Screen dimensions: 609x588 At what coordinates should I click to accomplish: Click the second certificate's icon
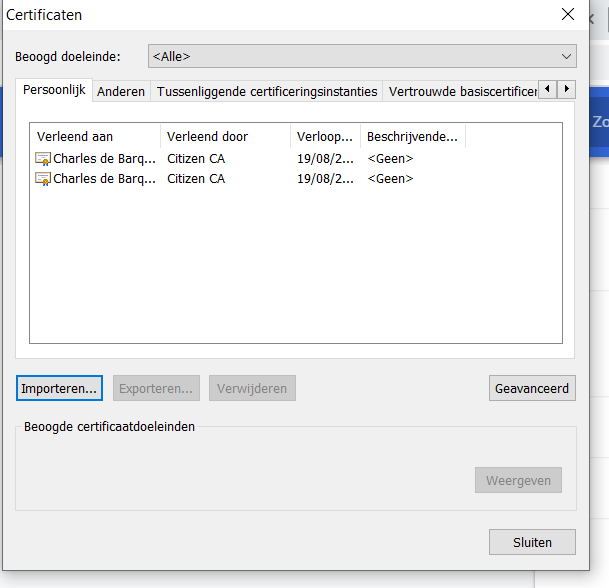43,179
